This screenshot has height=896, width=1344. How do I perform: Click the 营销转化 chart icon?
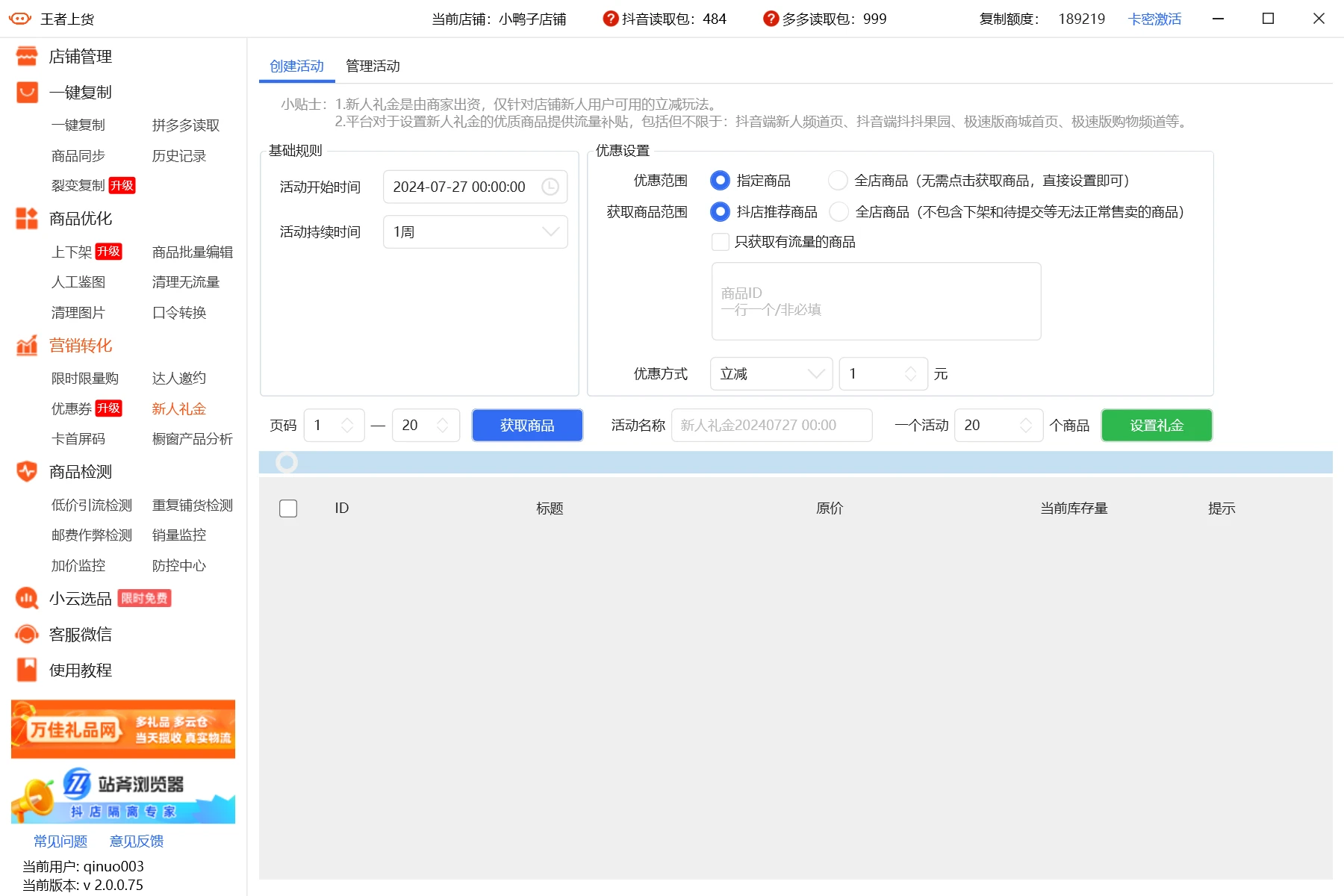coord(27,345)
